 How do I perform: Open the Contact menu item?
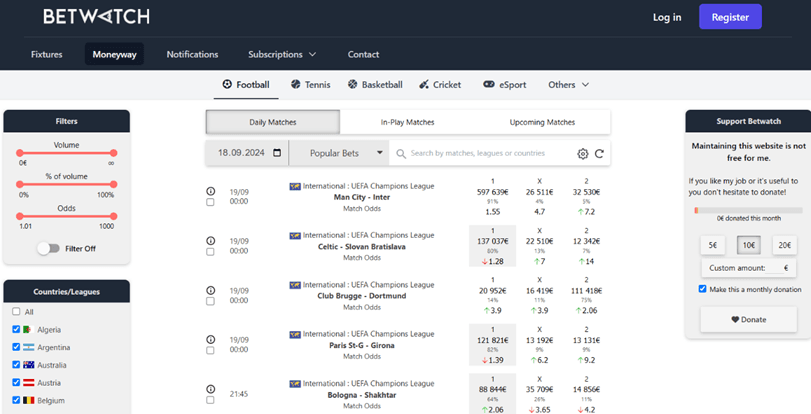point(363,54)
